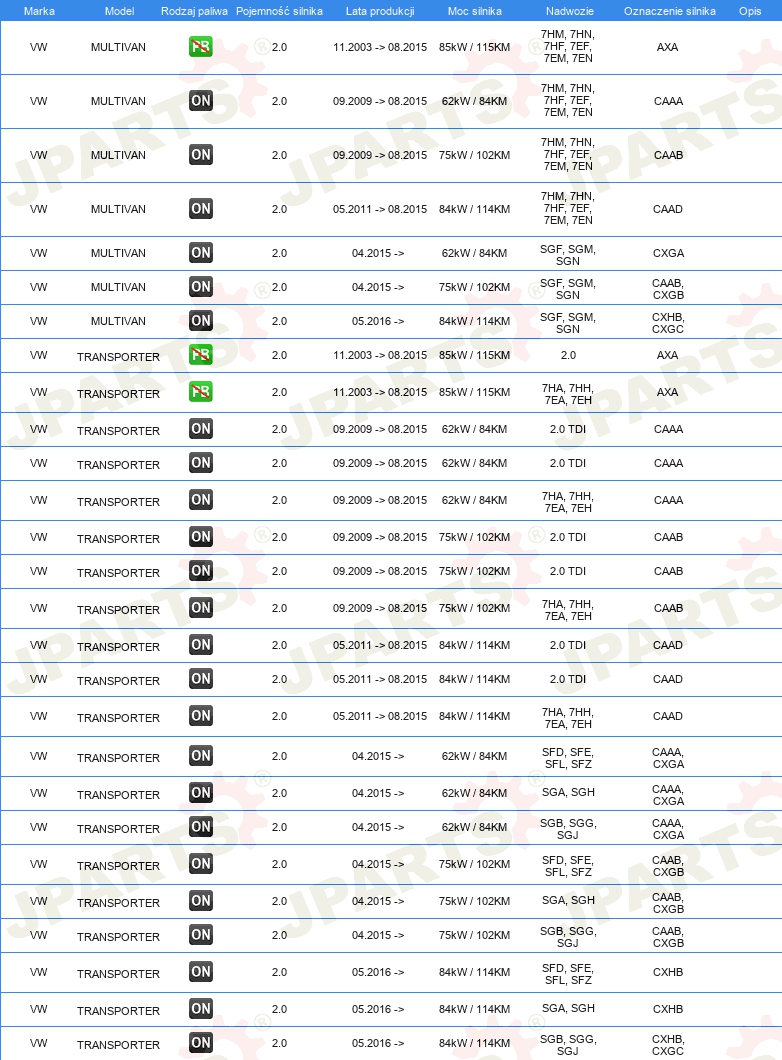This screenshot has height=1060, width=782.
Task: Click the ON icon in Multivan CXHB, CXGC row
Action: pyautogui.click(x=201, y=320)
